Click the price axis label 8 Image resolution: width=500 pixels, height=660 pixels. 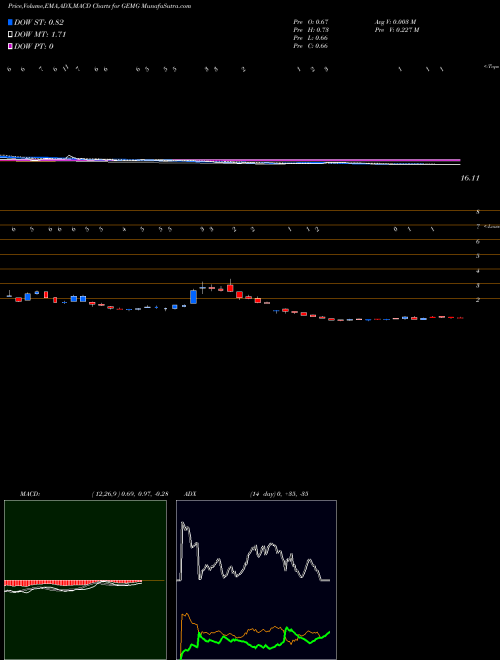[478, 212]
